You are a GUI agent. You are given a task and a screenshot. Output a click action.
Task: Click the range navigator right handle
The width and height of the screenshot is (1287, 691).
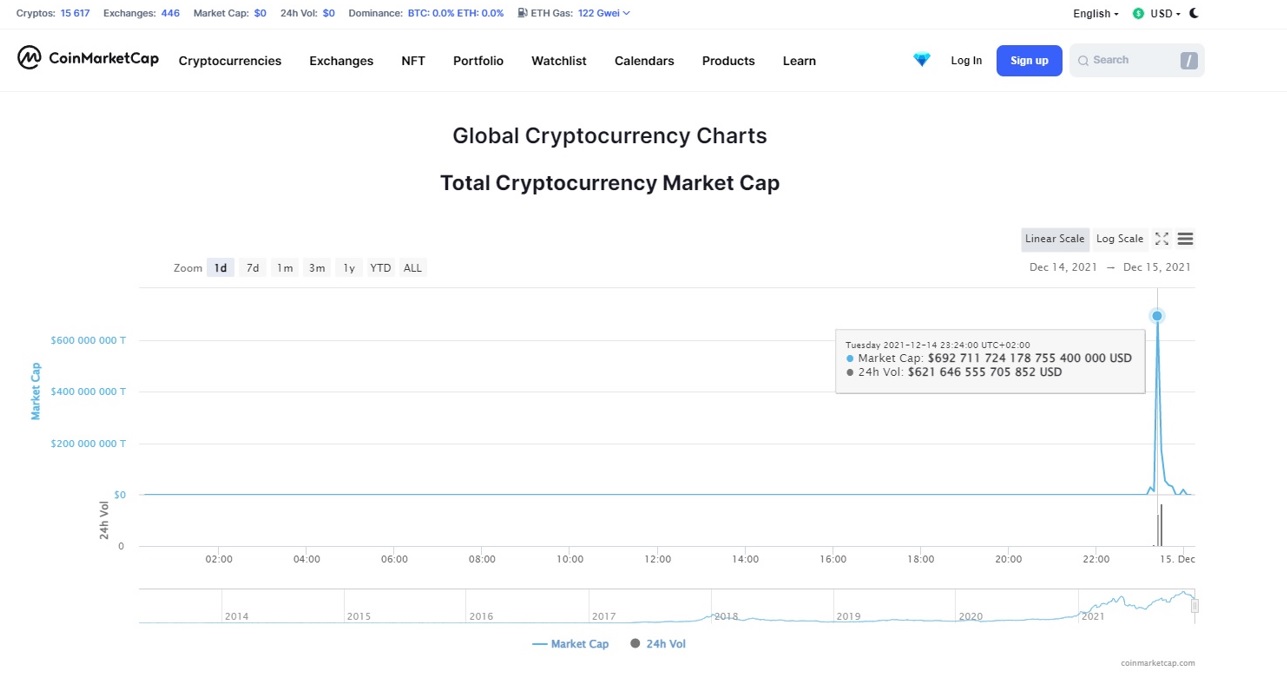(1194, 606)
